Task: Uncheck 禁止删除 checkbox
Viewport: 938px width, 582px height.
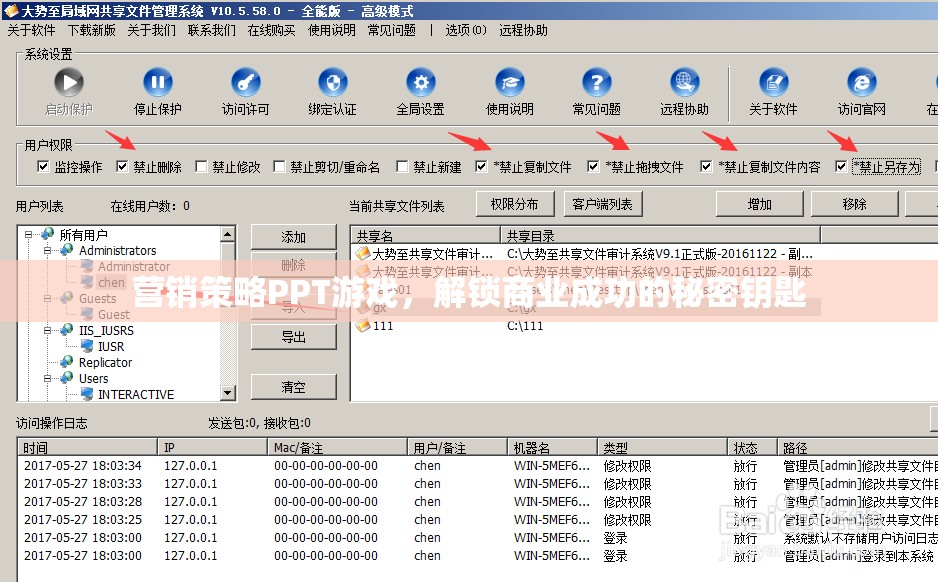Action: pyautogui.click(x=122, y=166)
